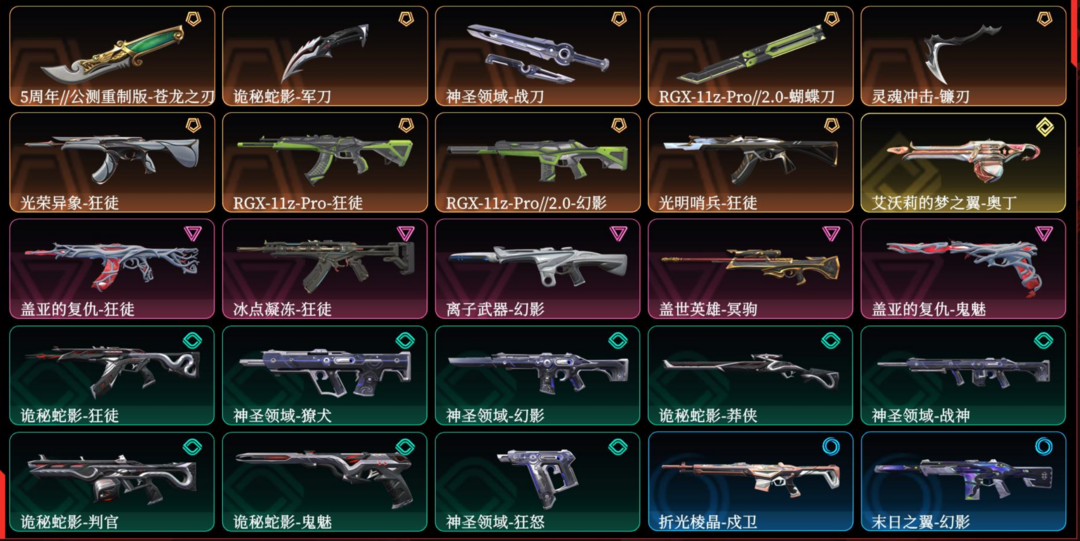
Task: Click the green tier icon on 诡秘蛇影-狂徒
Action: [x=193, y=340]
